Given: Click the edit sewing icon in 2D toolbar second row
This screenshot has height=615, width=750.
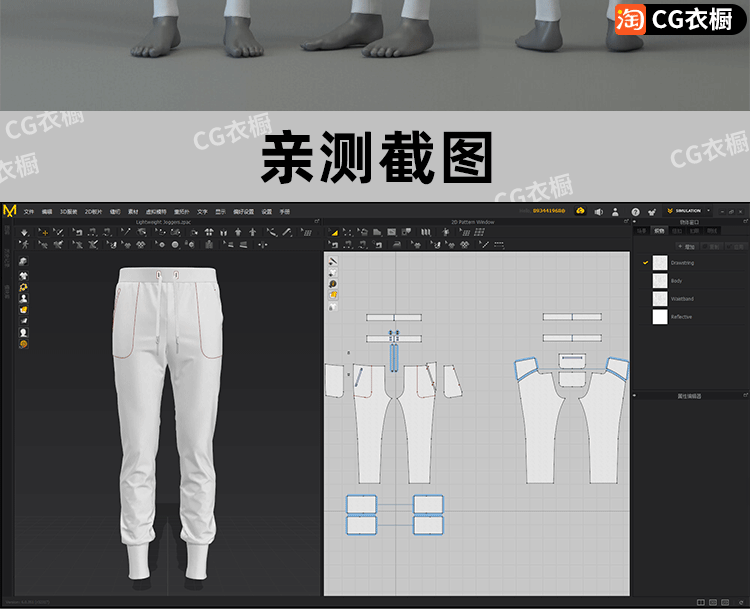Looking at the screenshot, I should (x=334, y=245).
